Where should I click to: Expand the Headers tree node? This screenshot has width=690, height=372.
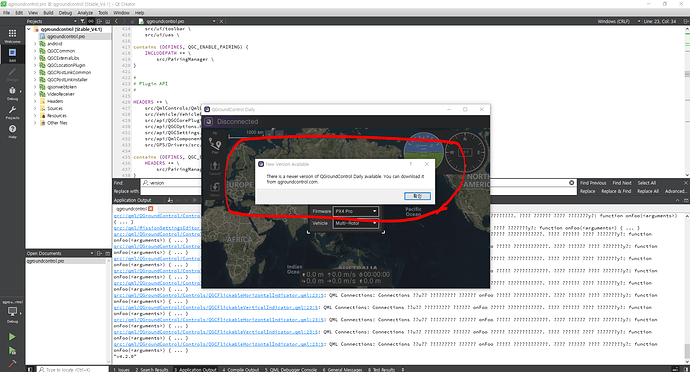35,101
